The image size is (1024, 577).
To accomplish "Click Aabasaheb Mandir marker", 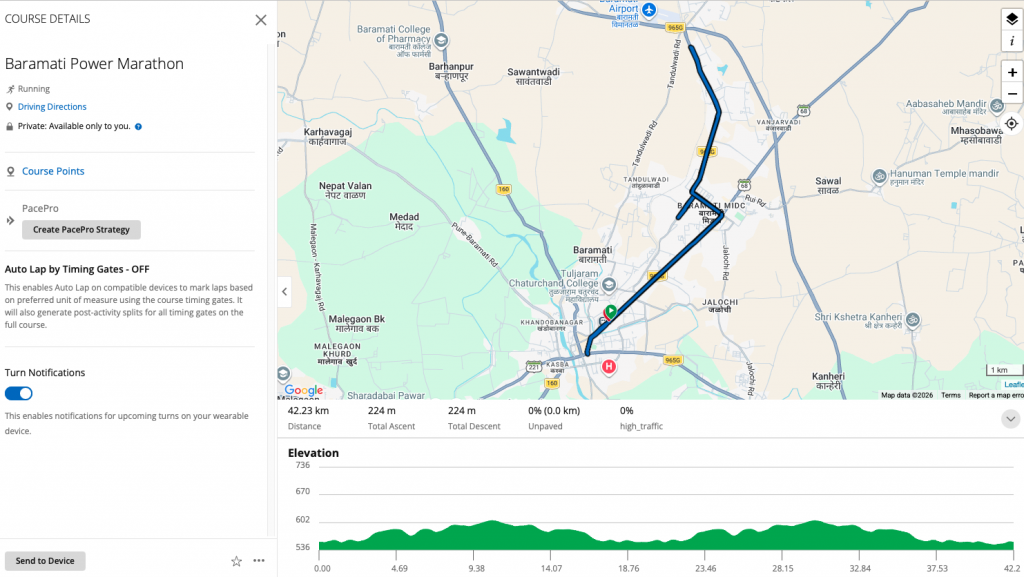I will tap(997, 105).
